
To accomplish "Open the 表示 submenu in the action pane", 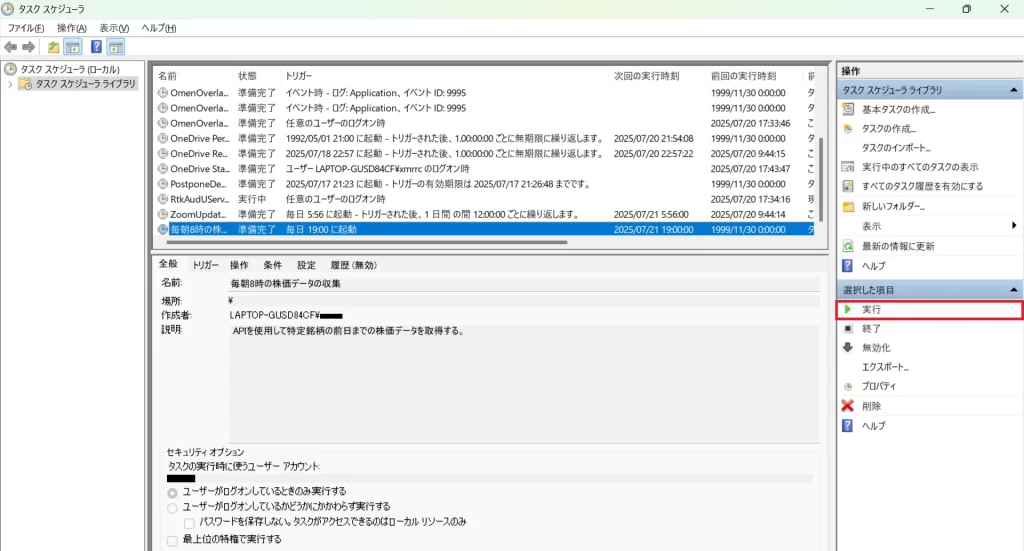I will [x=1013, y=226].
